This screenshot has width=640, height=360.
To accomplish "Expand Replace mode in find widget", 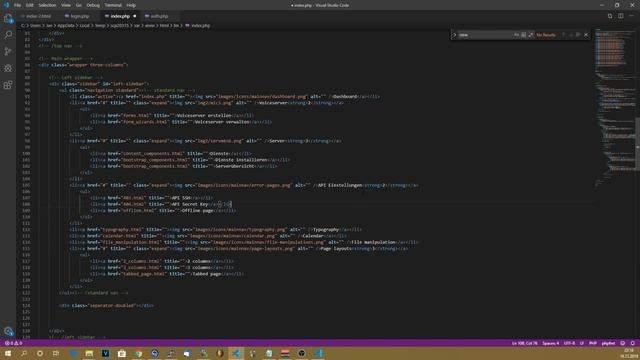I will (454, 35).
